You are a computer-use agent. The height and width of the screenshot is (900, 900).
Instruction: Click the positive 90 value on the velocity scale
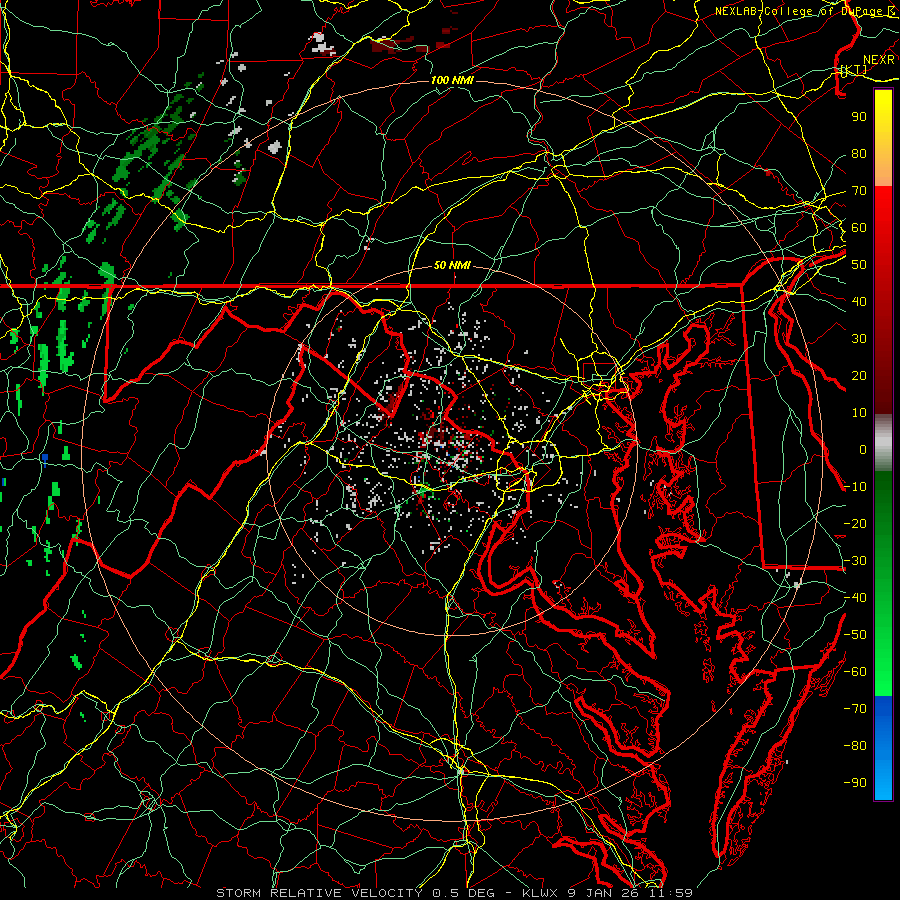(x=859, y=117)
